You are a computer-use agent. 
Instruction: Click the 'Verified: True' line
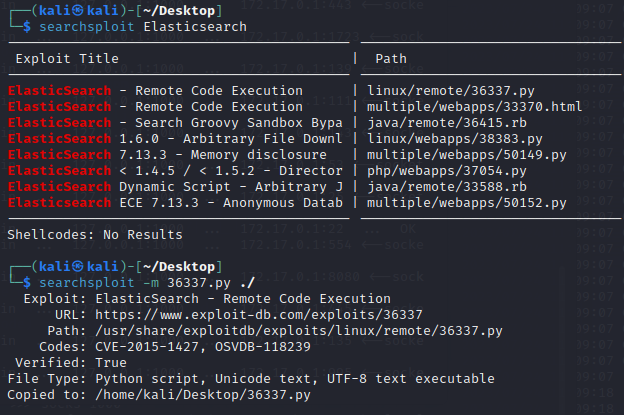(71, 362)
